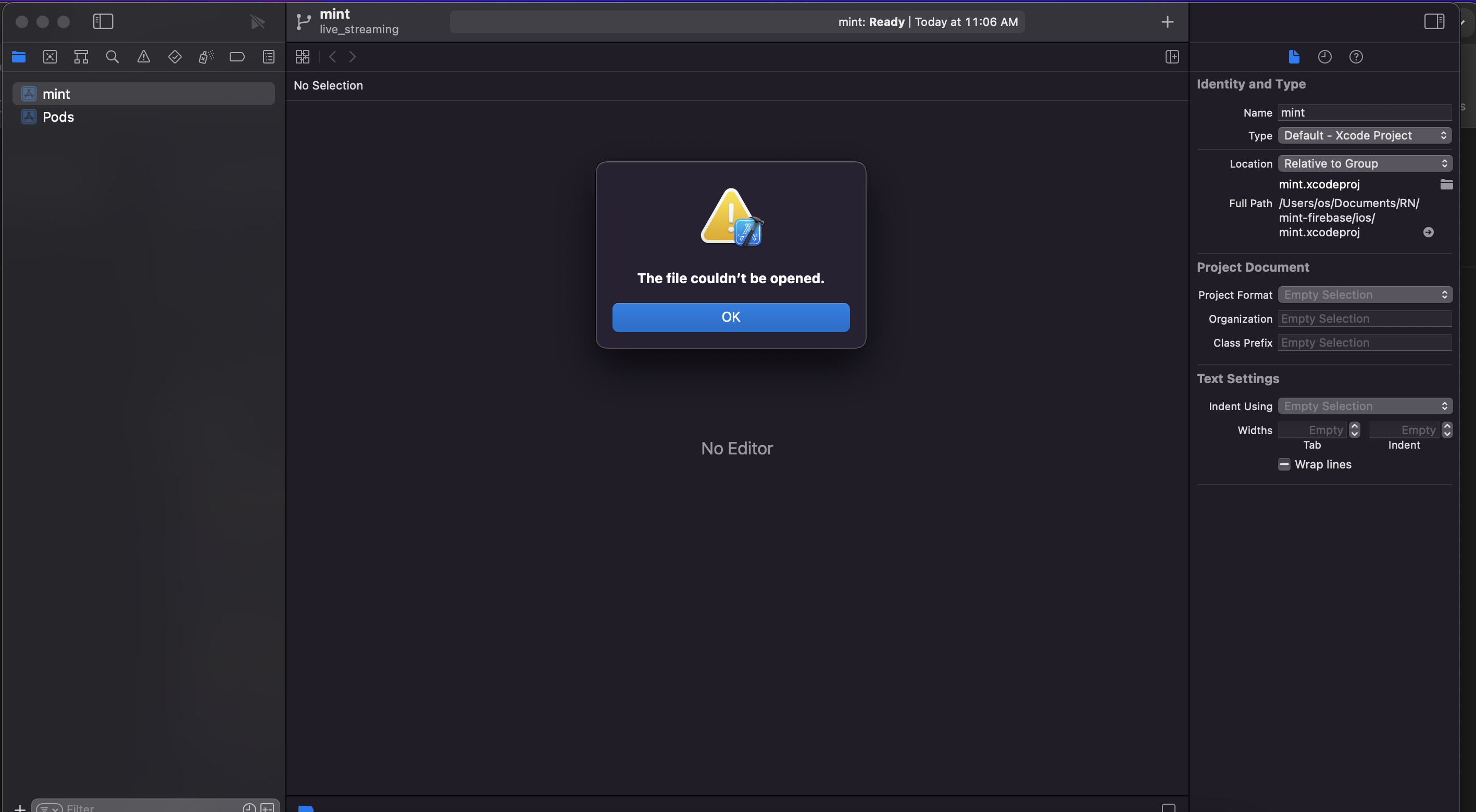Toggle the Wrap lines checkbox
The image size is (1476, 812).
click(x=1284, y=464)
